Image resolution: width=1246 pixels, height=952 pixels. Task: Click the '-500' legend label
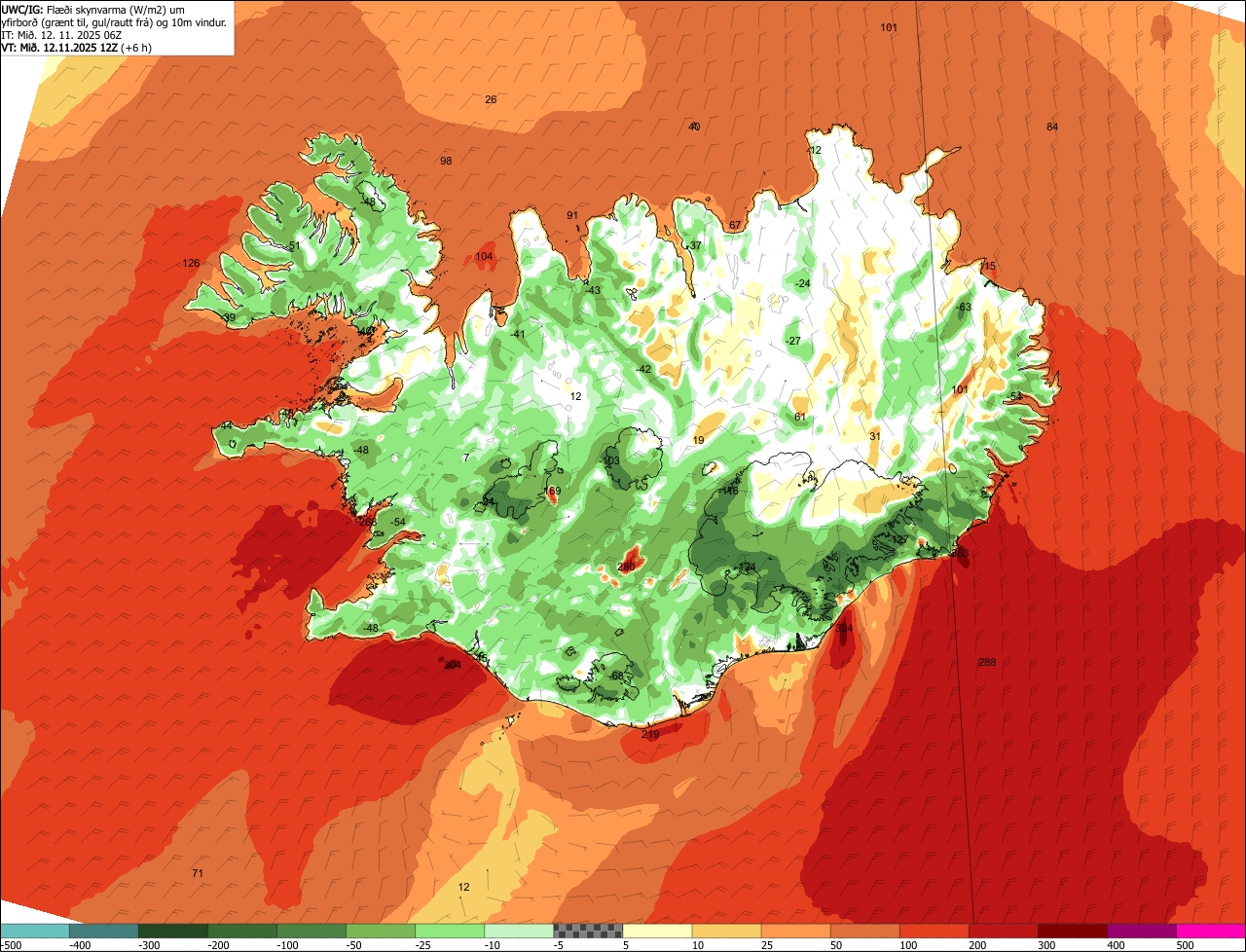[12, 945]
